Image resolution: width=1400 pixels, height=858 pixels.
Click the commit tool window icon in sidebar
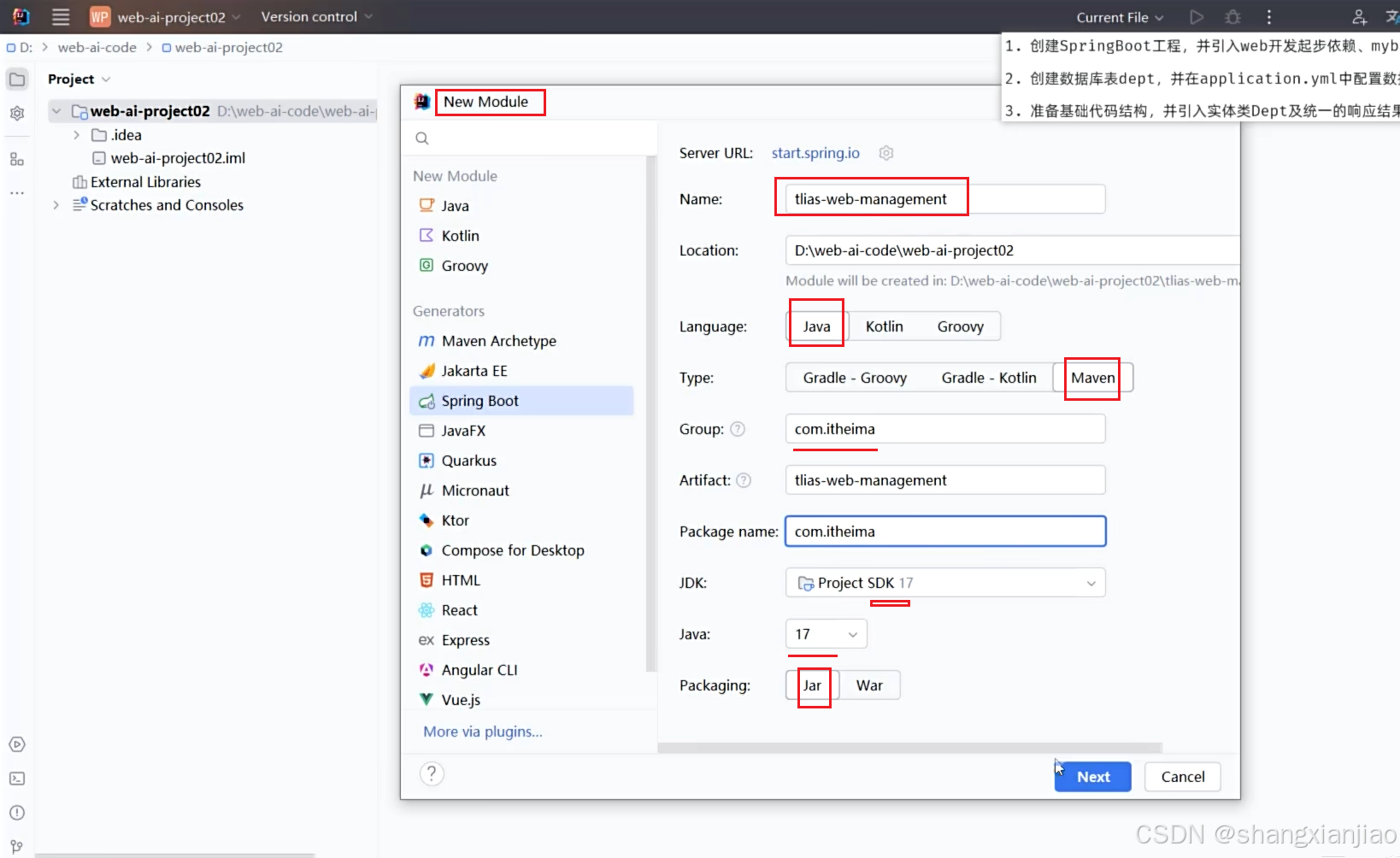pyautogui.click(x=17, y=113)
